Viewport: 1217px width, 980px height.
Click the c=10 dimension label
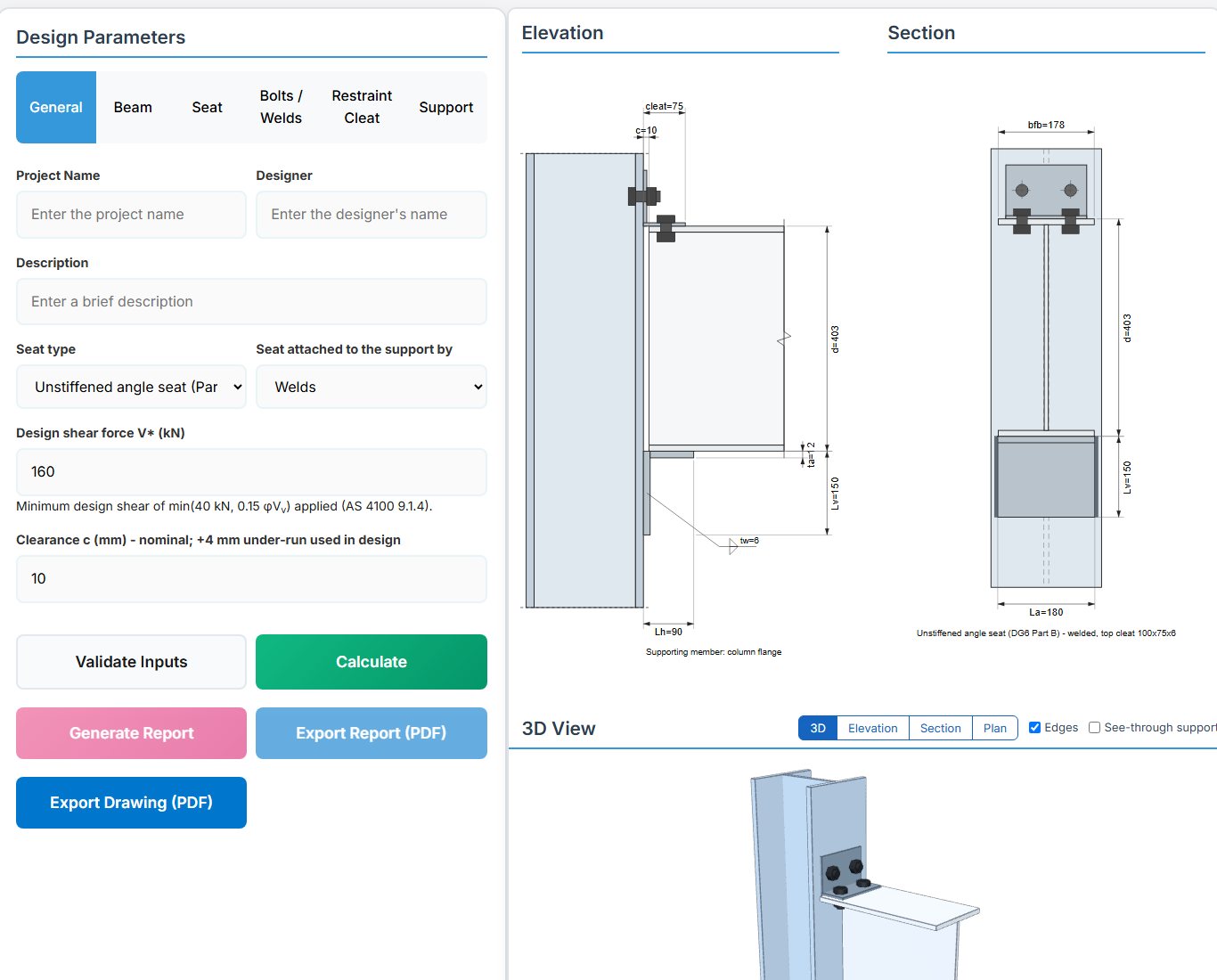[646, 131]
